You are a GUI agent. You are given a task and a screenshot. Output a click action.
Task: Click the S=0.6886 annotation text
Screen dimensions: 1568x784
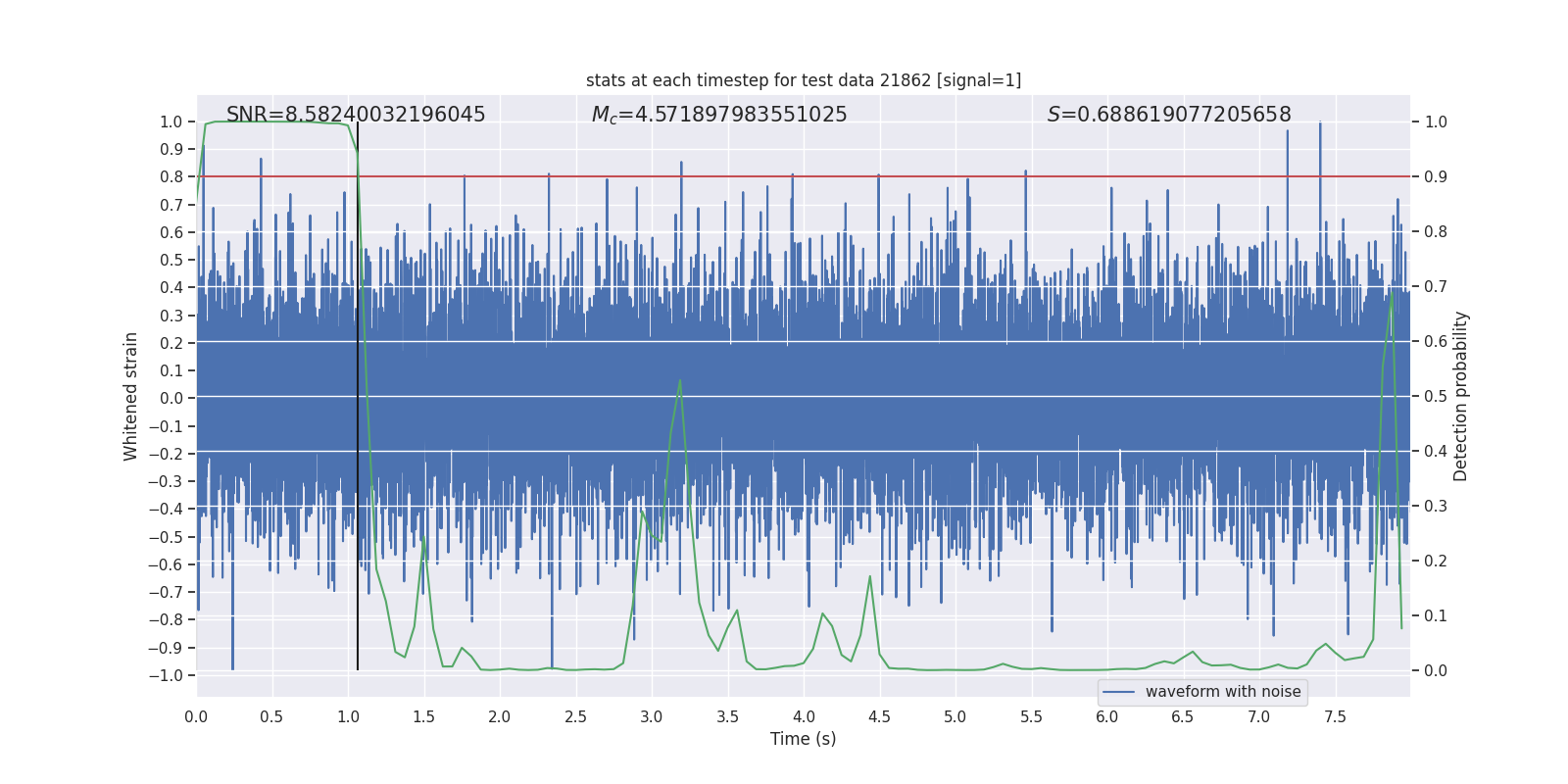pyautogui.click(x=1169, y=115)
